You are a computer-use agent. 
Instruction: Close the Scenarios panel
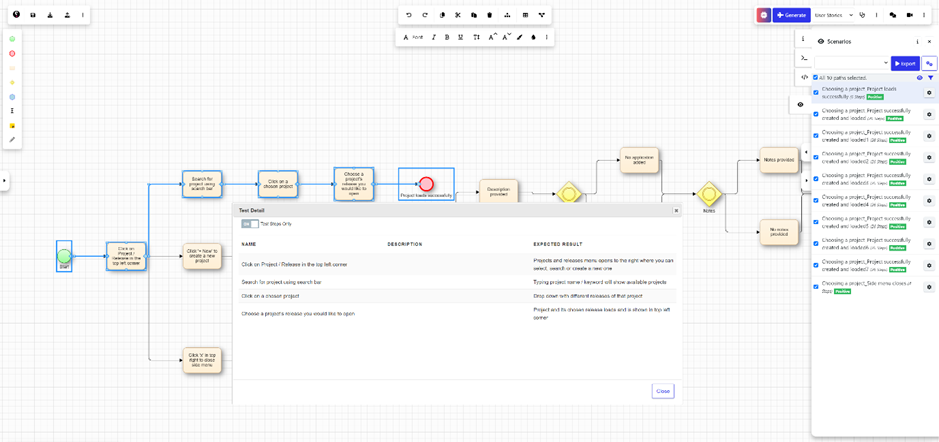click(927, 42)
